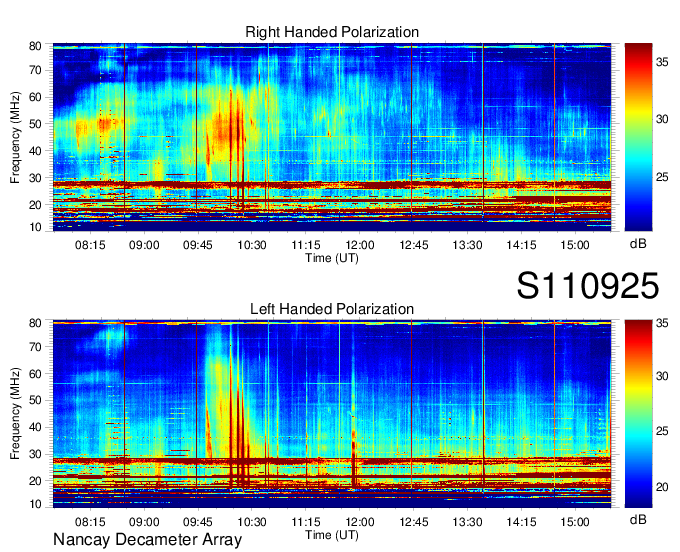The width and height of the screenshot is (680, 552).
Task: Click the "Nancay Decameter Array" caption
Action: [x=147, y=540]
